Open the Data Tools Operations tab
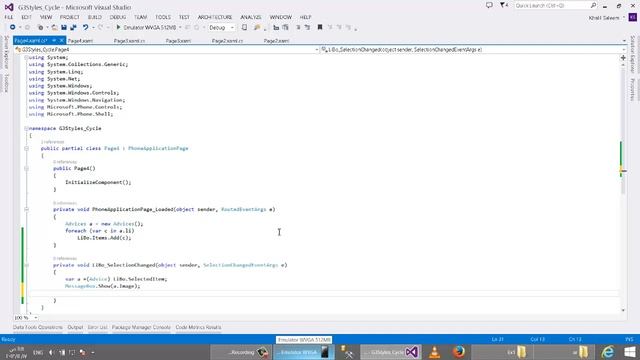The image size is (640, 360). (38, 327)
